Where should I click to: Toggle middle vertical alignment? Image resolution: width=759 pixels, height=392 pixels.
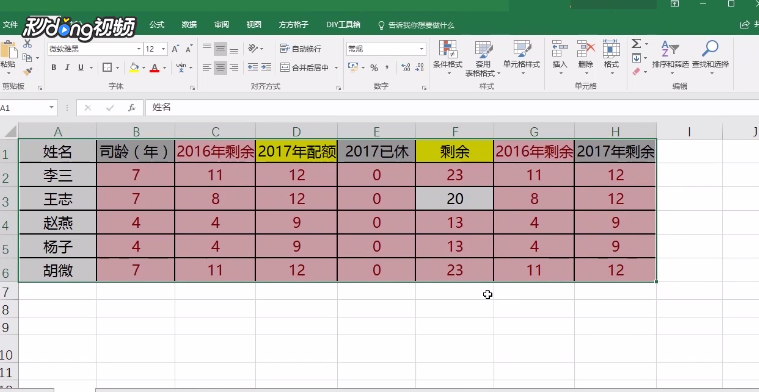click(221, 48)
